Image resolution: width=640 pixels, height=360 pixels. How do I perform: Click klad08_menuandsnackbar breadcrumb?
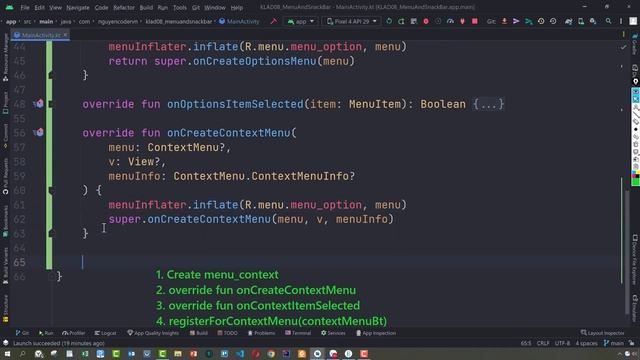click(179, 21)
